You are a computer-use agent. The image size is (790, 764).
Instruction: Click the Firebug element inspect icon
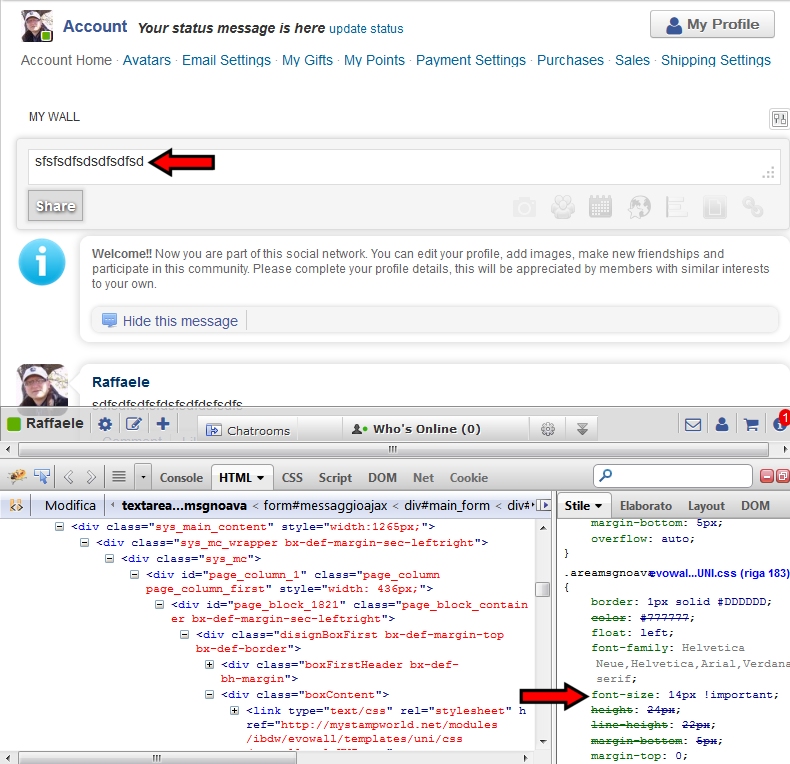click(x=42, y=477)
